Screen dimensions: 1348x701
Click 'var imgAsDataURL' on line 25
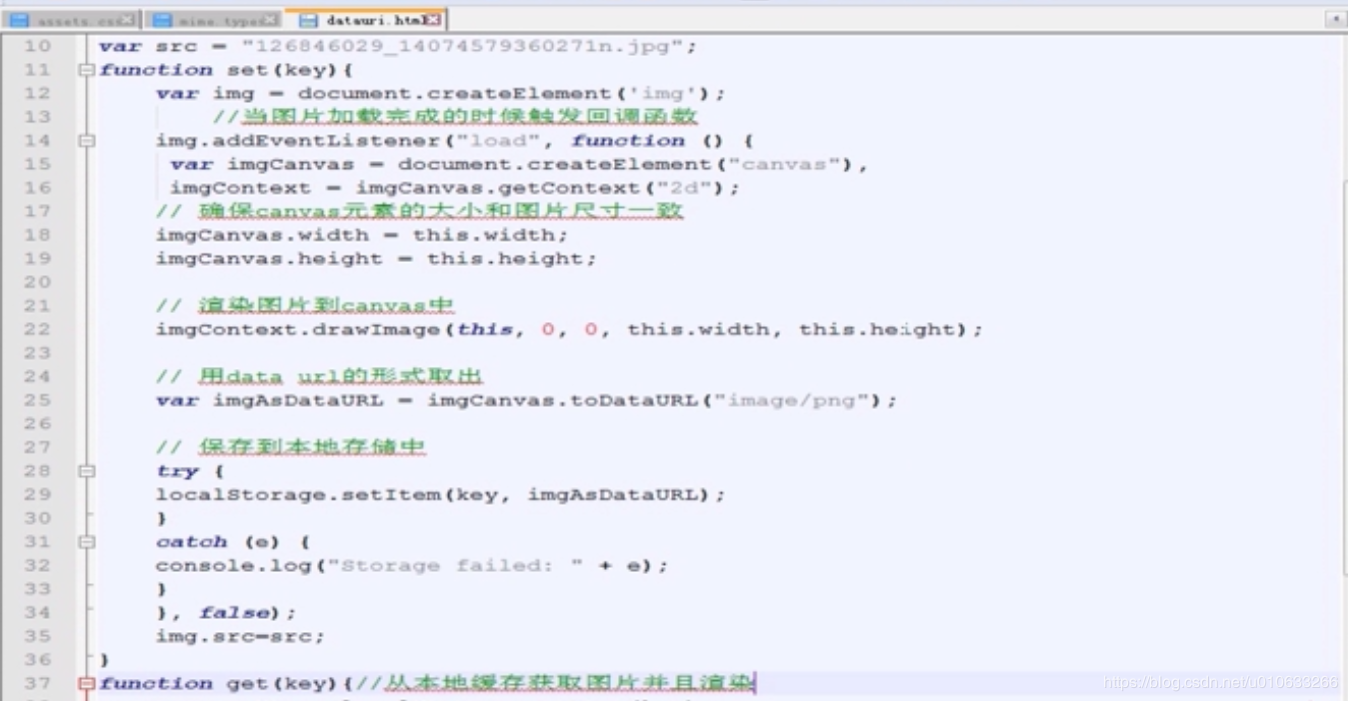pos(269,401)
